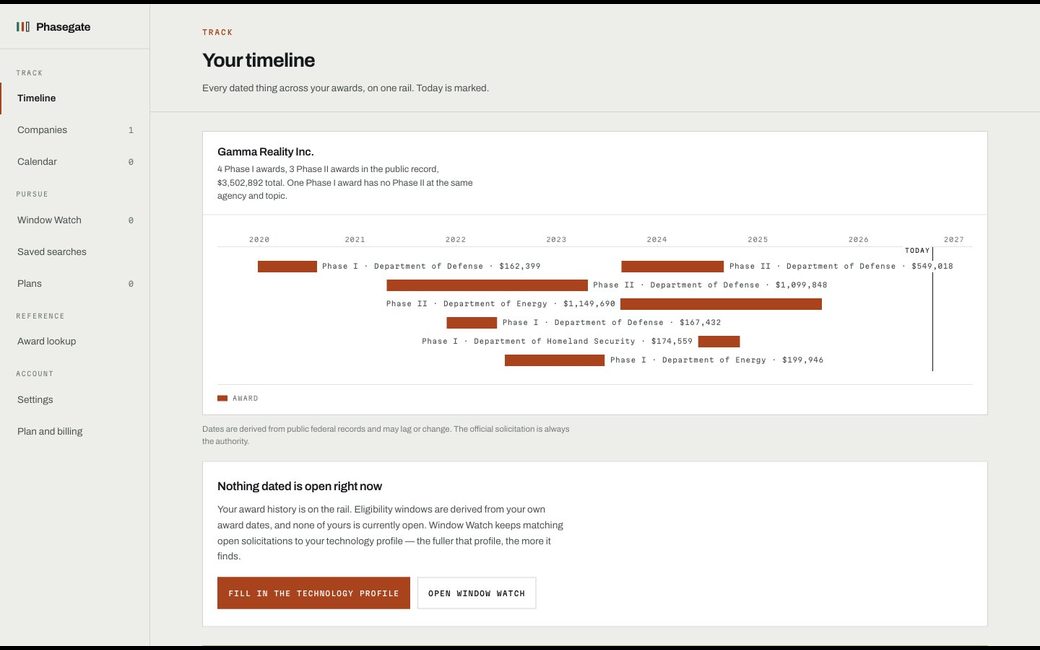The height and width of the screenshot is (650, 1040).
Task: Click the Companies count badge '1'
Action: 131,130
